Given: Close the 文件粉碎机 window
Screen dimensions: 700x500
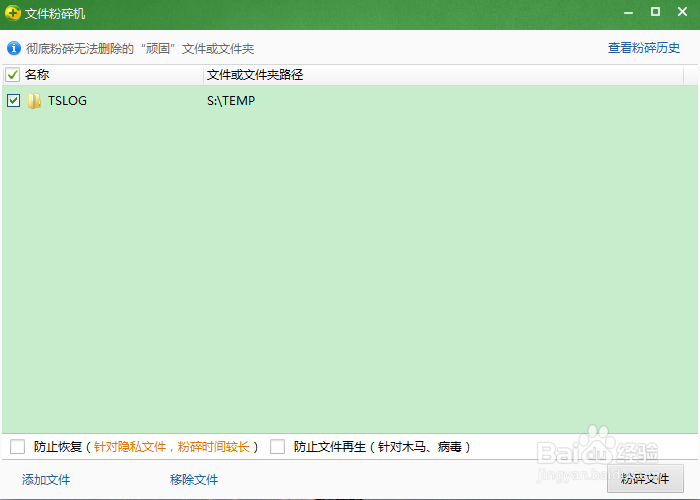Looking at the screenshot, I should click(x=682, y=12).
